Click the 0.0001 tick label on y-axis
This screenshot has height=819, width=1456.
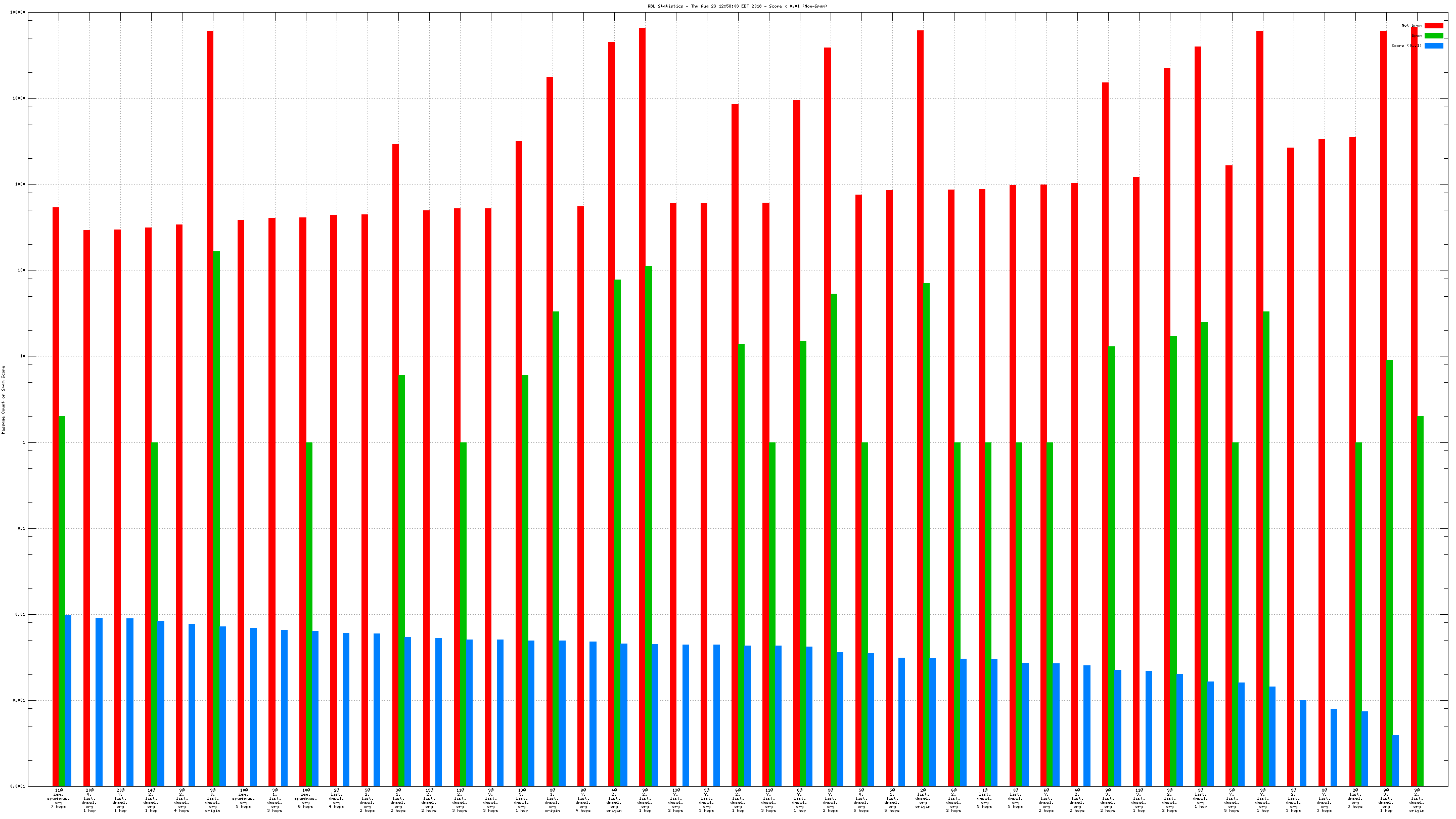point(18,786)
